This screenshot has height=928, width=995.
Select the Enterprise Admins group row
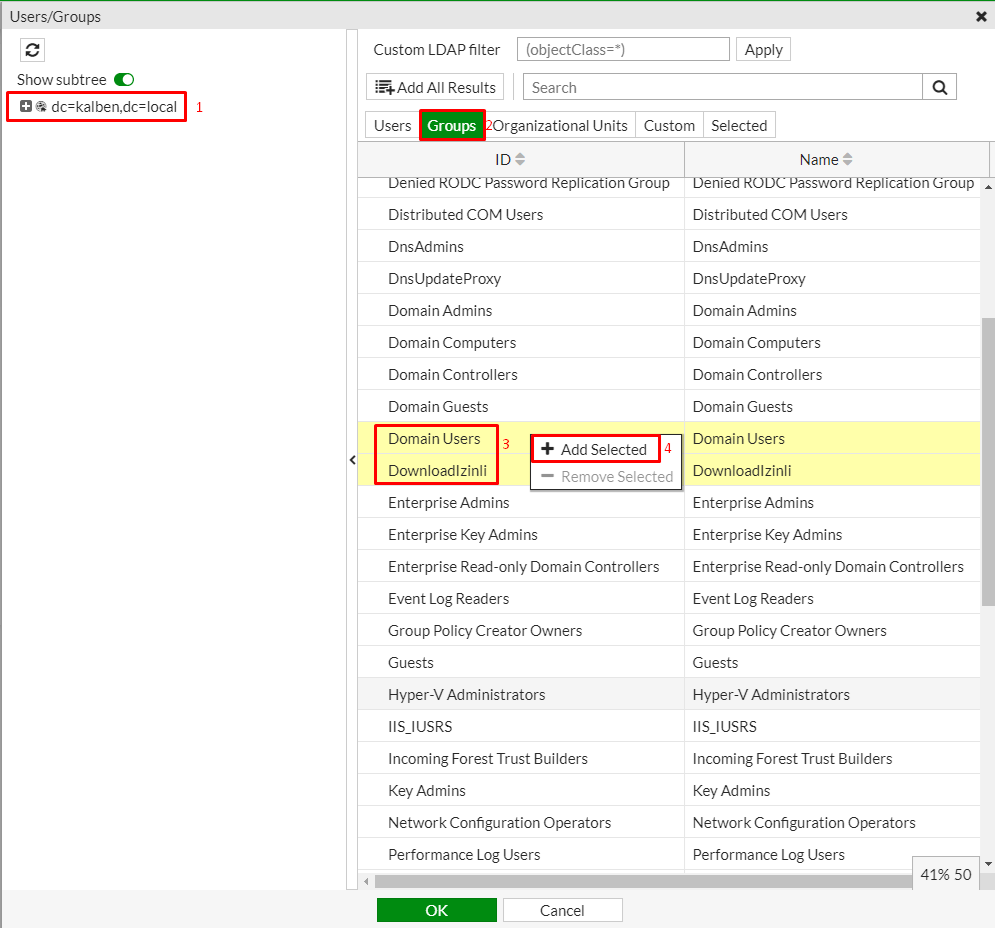tap(449, 503)
